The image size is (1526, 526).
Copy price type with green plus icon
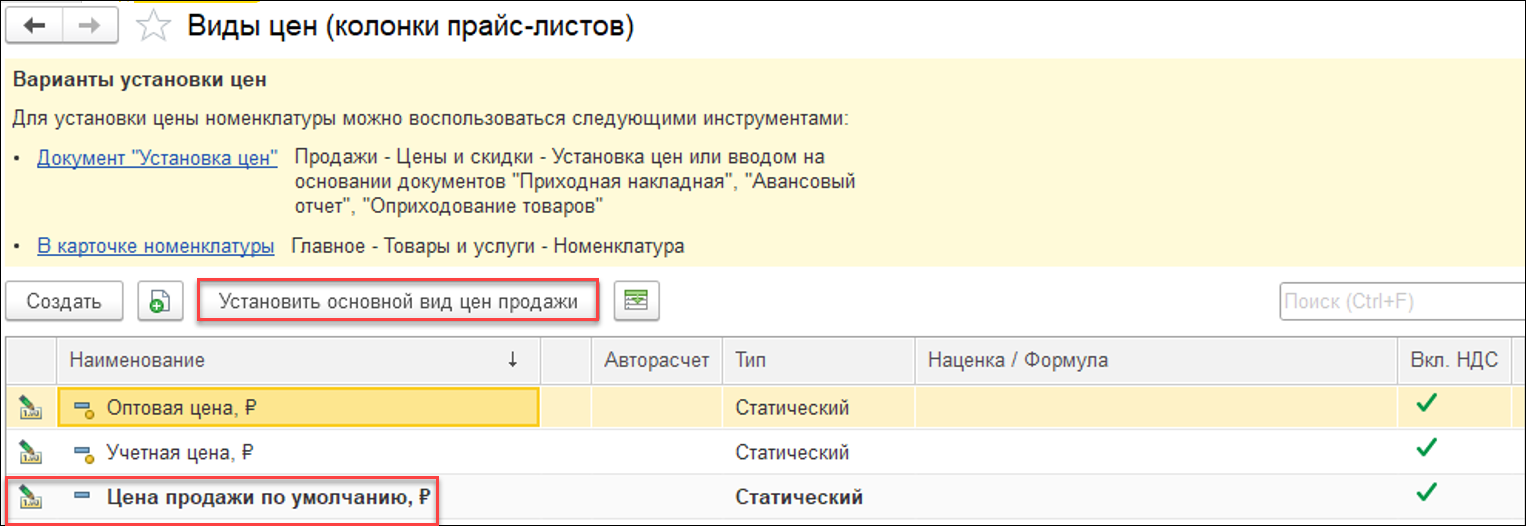pyautogui.click(x=160, y=302)
